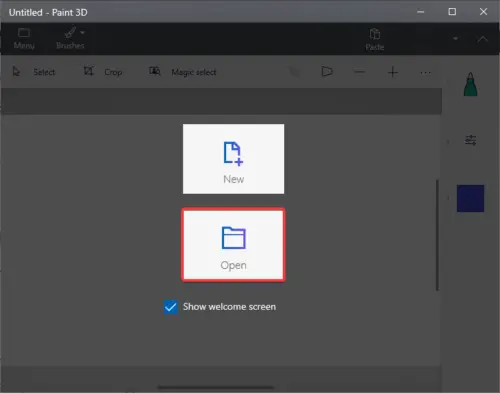Click the Paste clipboard icon
This screenshot has height=393, width=500.
tap(375, 34)
